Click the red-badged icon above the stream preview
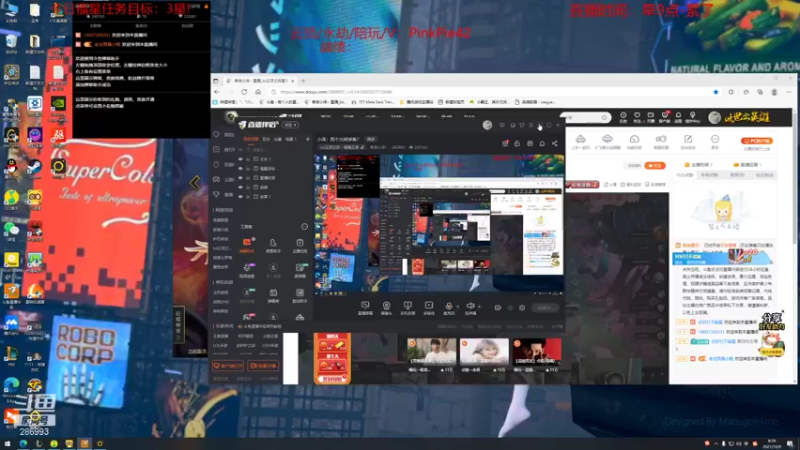This screenshot has width=800, height=450. click(x=505, y=143)
